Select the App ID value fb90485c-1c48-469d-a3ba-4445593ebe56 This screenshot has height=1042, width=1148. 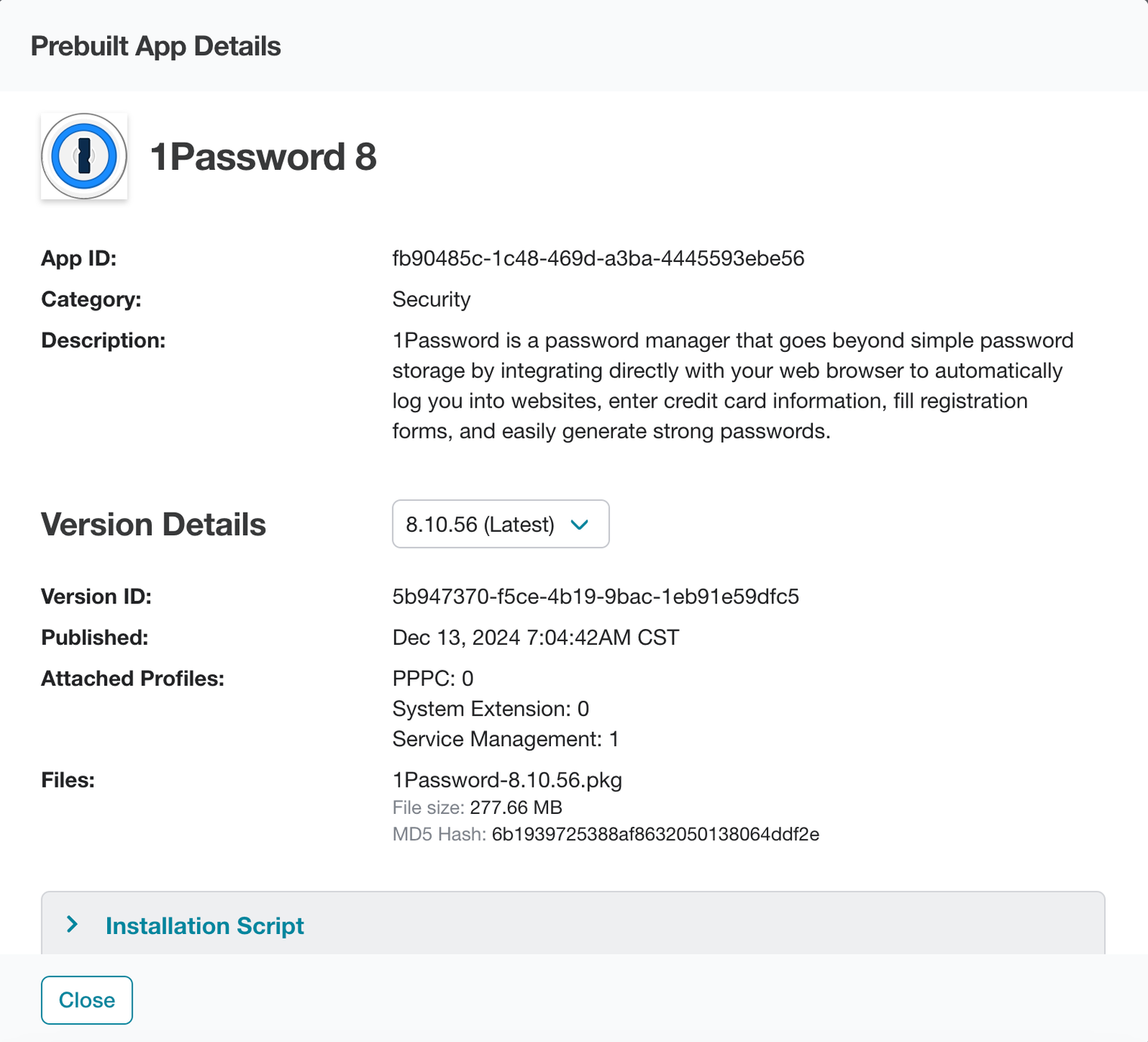click(x=599, y=258)
